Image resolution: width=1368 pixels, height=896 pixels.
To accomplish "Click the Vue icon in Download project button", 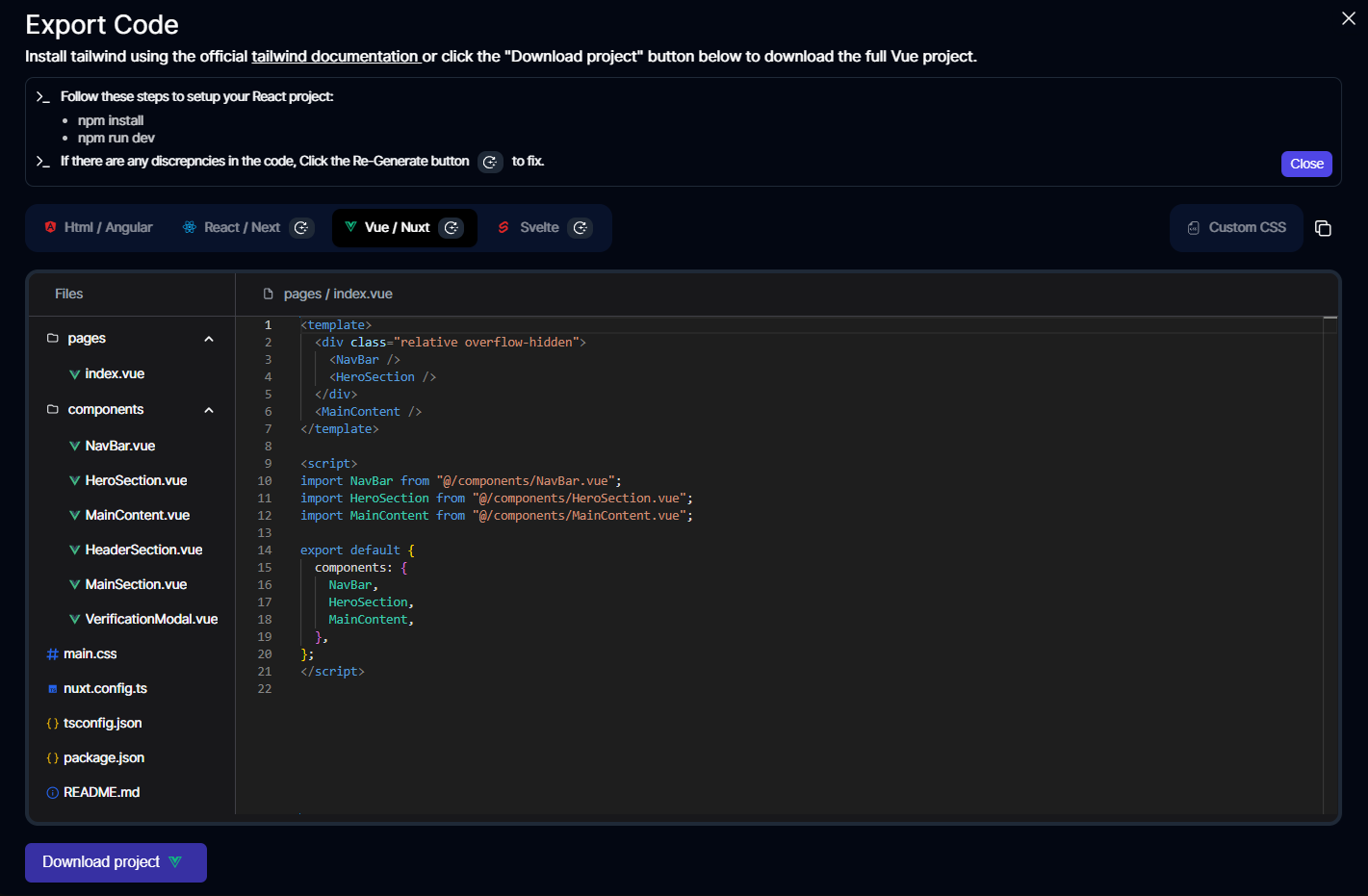I will tap(175, 862).
